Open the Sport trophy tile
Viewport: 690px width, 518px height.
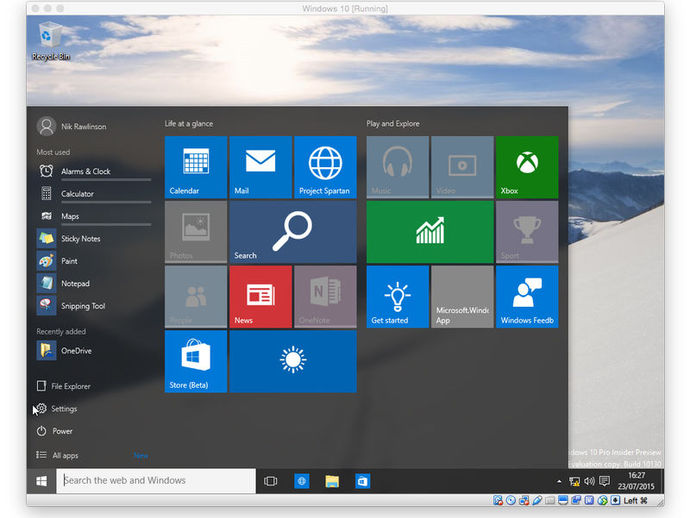[527, 232]
